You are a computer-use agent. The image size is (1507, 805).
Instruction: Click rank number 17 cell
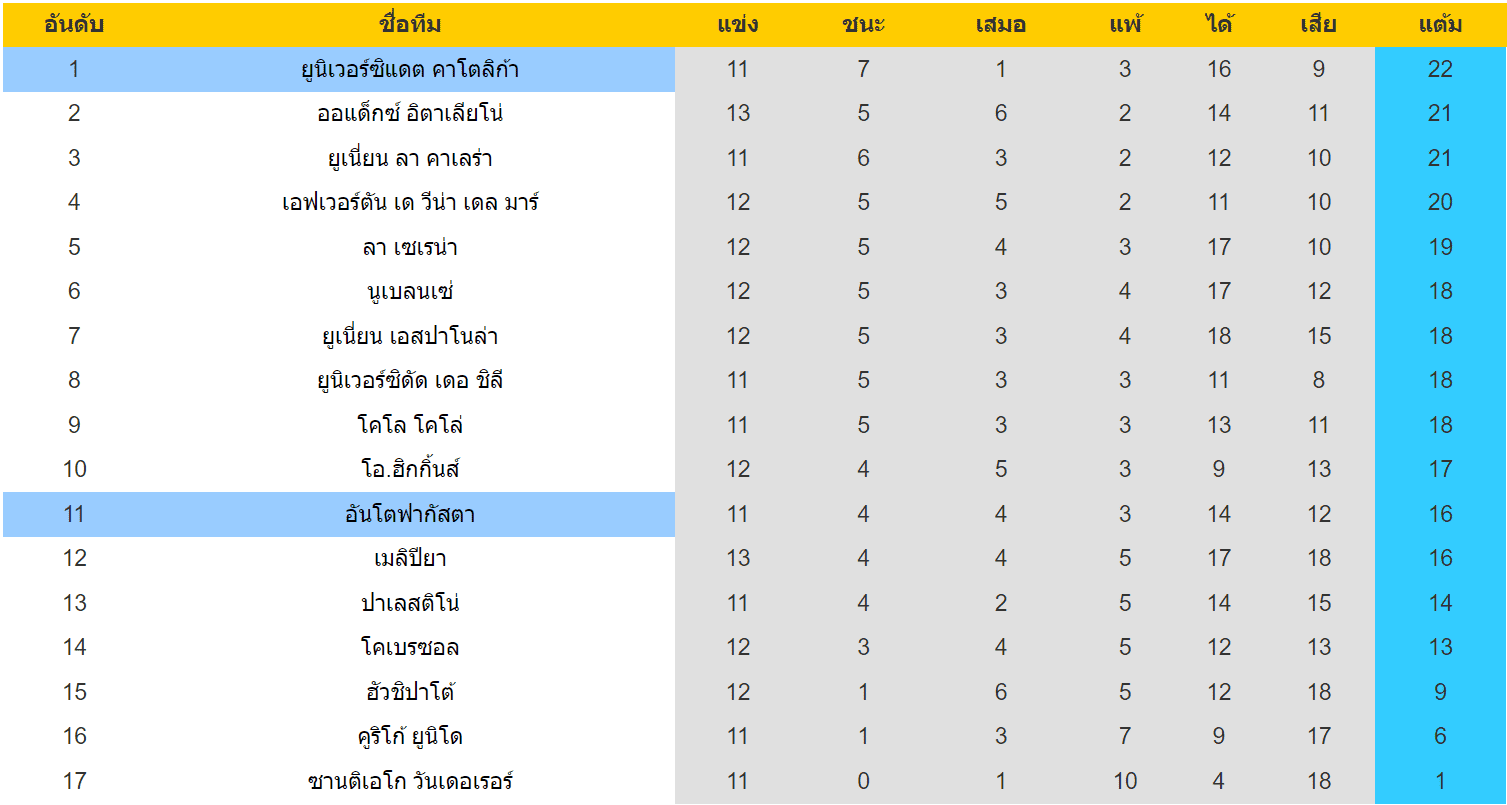coord(74,781)
